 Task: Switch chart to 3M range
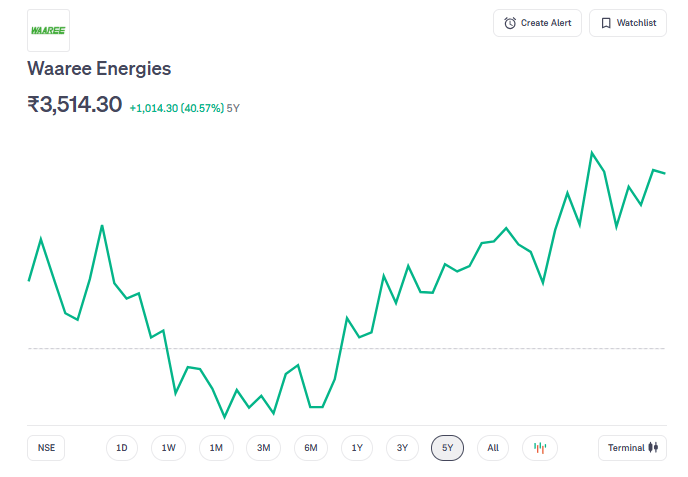pyautogui.click(x=263, y=448)
